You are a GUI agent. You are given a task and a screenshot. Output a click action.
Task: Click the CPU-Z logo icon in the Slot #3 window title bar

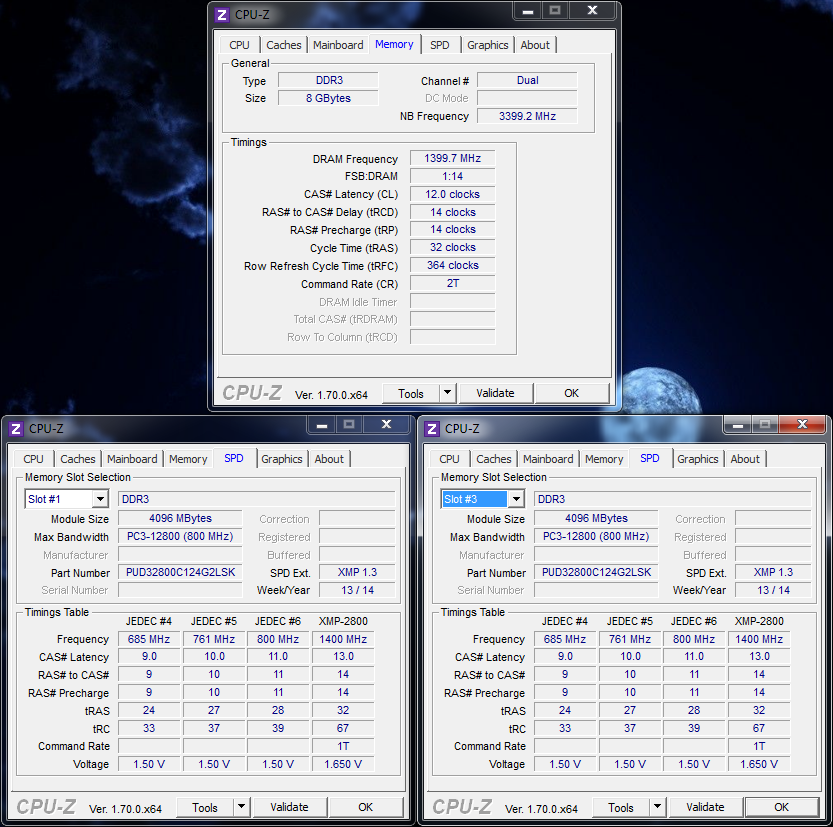(432, 429)
